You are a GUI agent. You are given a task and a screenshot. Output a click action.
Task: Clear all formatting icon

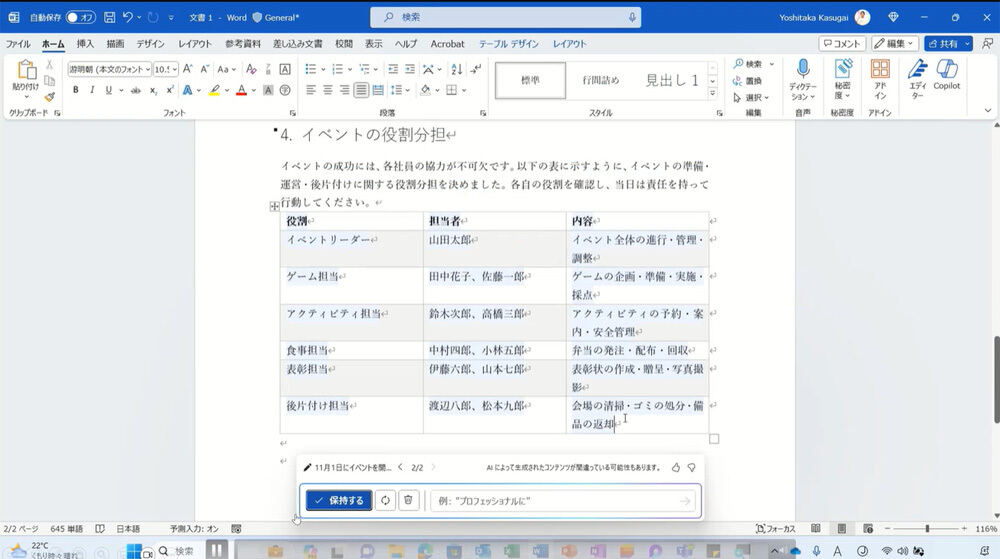tap(251, 69)
